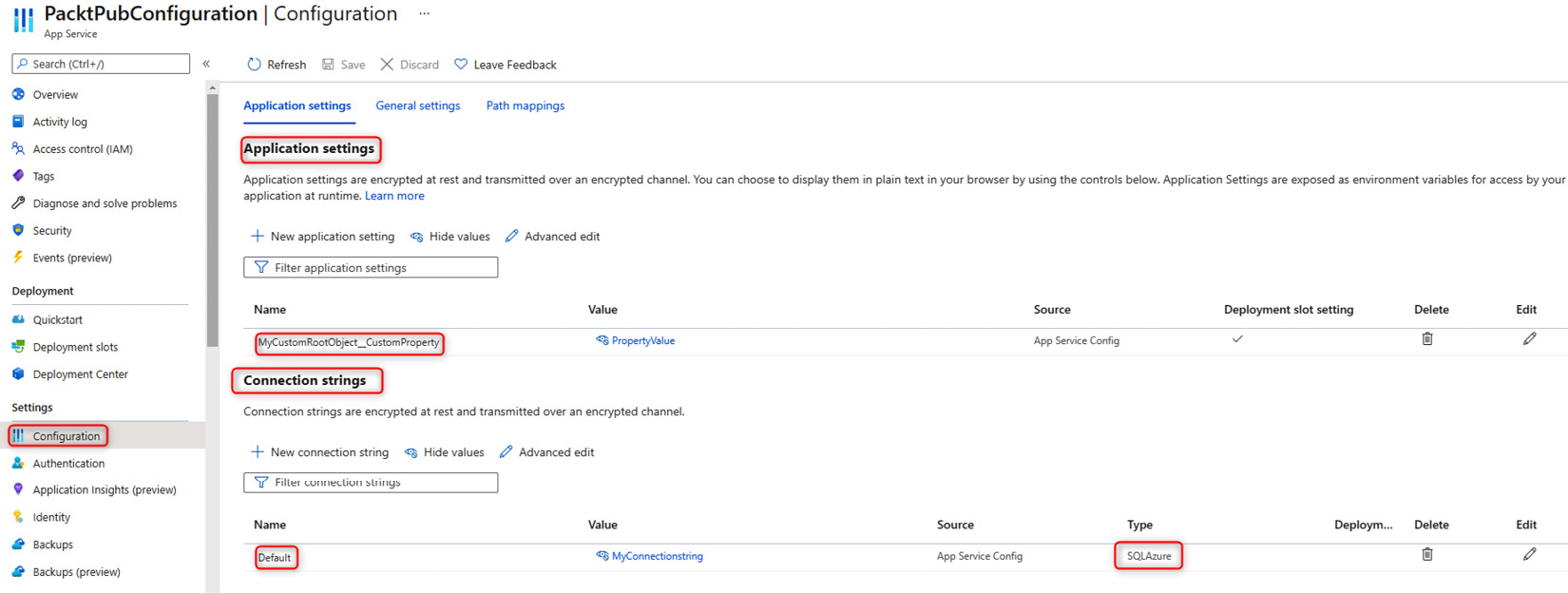This screenshot has height=593, width=1568.
Task: Hide values for connection strings
Action: pyautogui.click(x=445, y=452)
